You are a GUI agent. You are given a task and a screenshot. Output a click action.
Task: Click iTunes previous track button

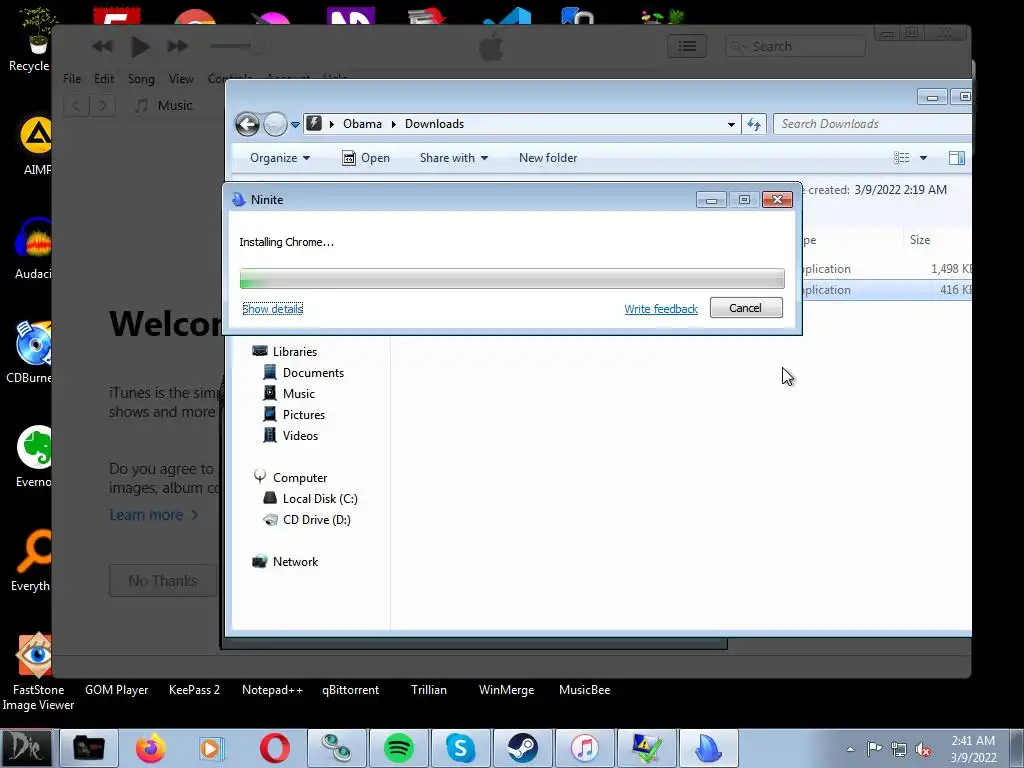103,46
